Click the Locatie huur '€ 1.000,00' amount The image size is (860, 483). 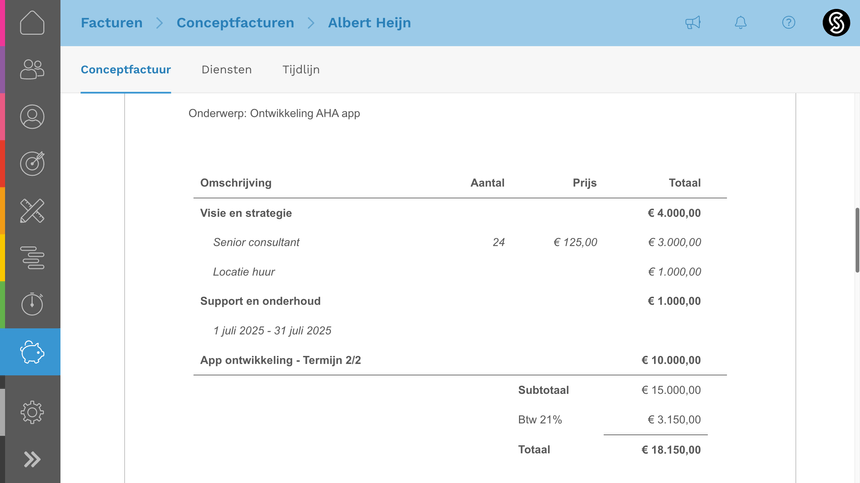(x=675, y=272)
